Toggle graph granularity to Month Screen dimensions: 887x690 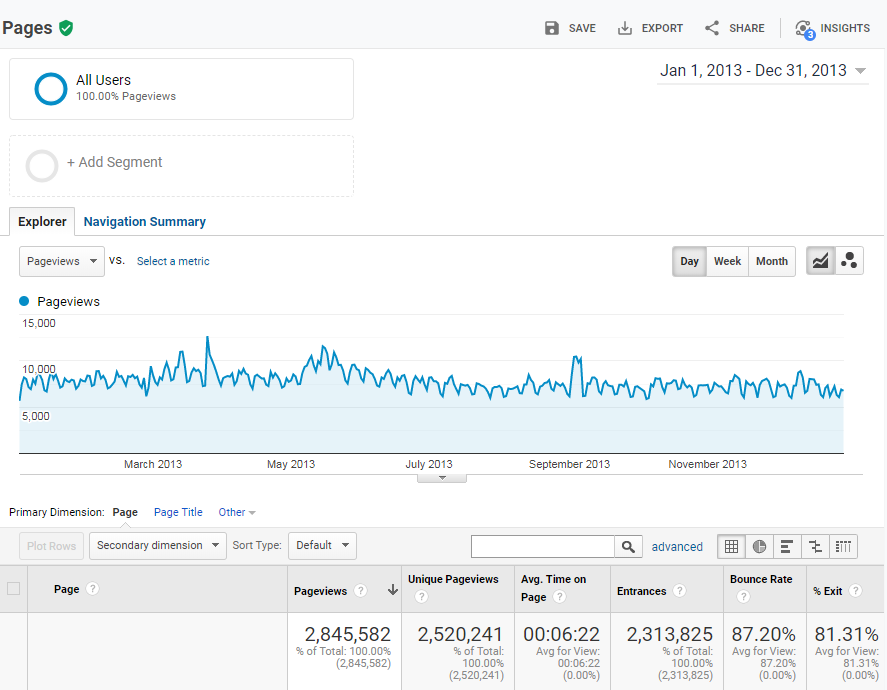click(x=771, y=261)
